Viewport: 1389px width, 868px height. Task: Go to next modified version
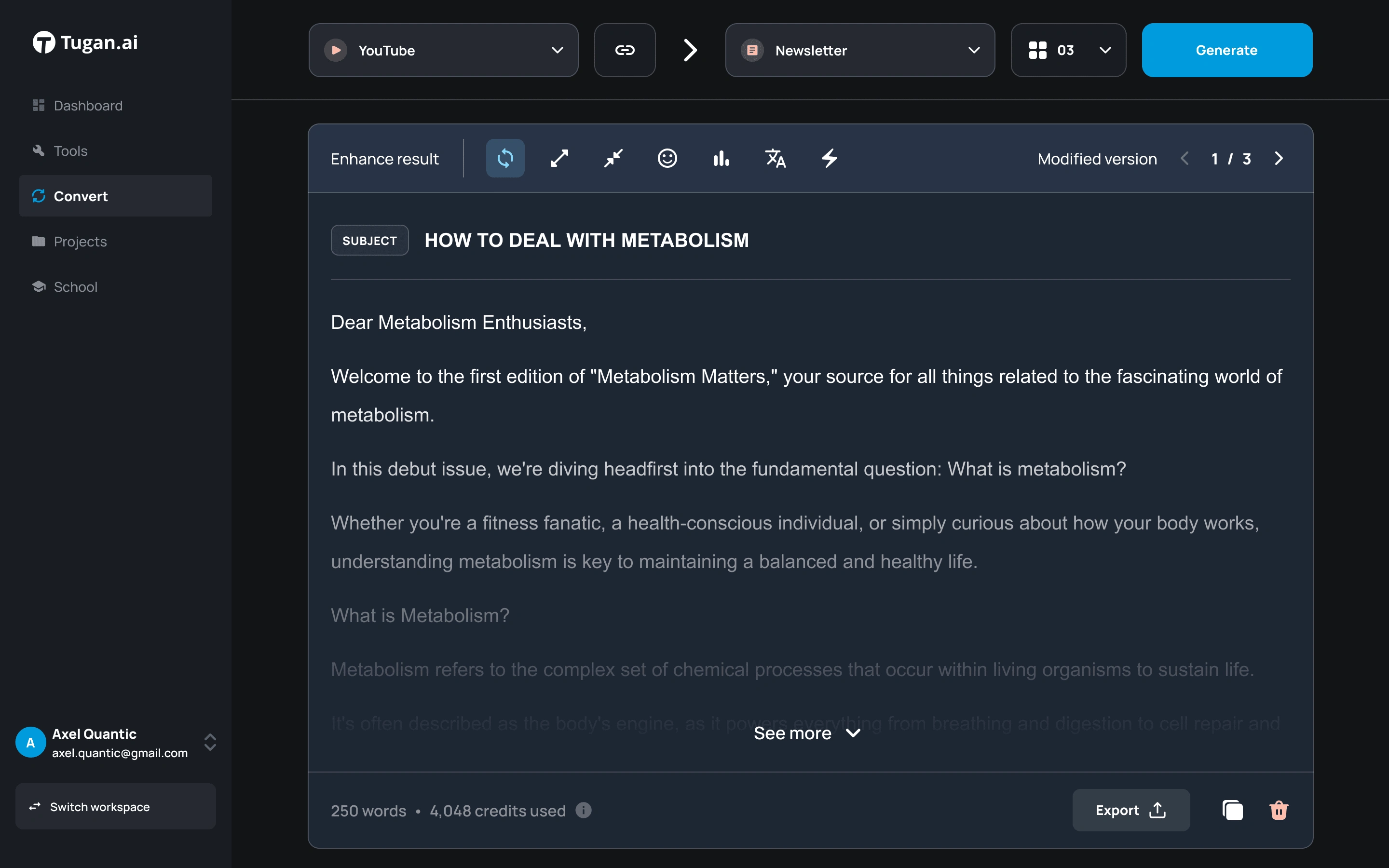(1279, 159)
